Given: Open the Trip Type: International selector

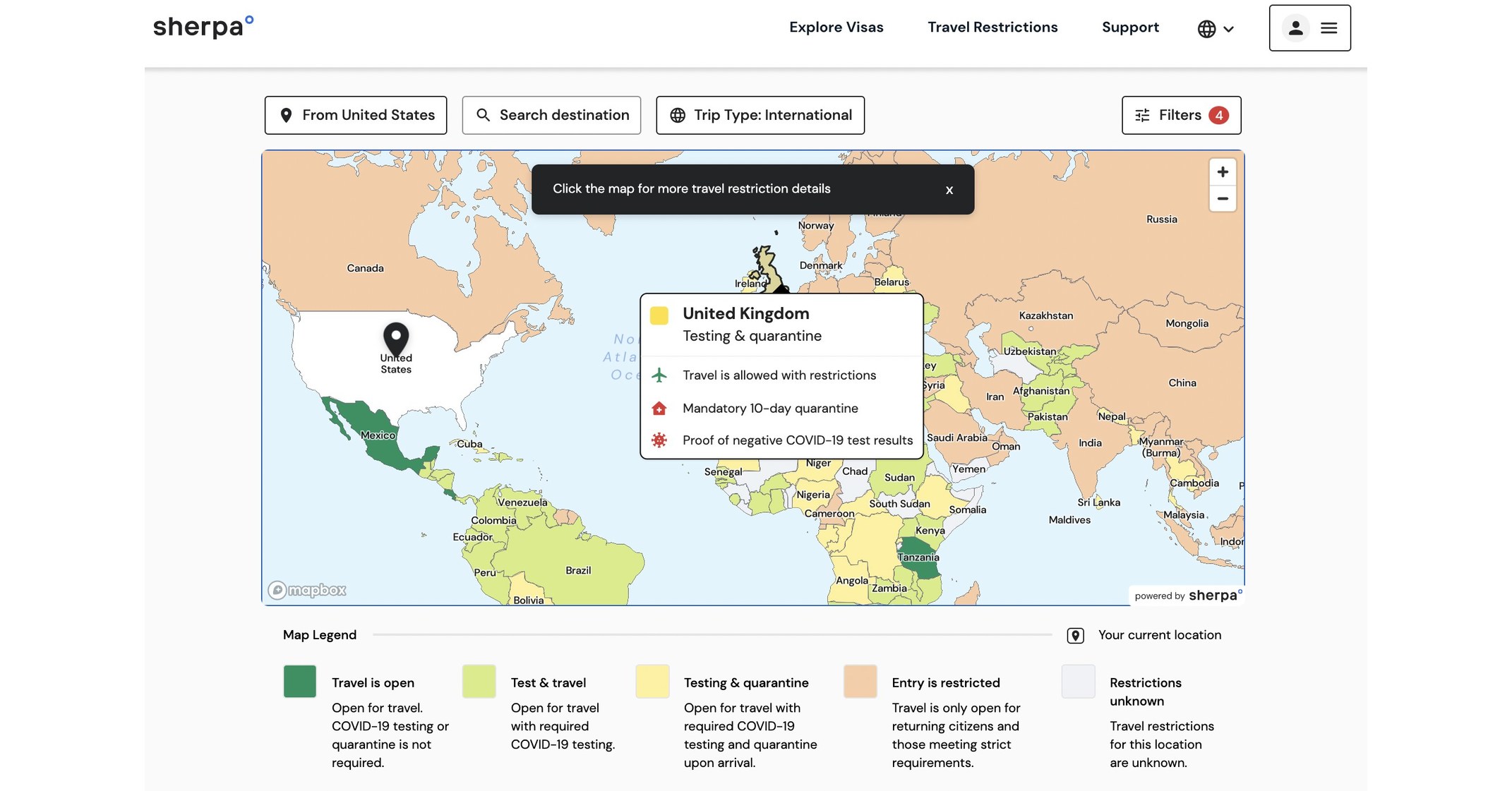Looking at the screenshot, I should 760,115.
